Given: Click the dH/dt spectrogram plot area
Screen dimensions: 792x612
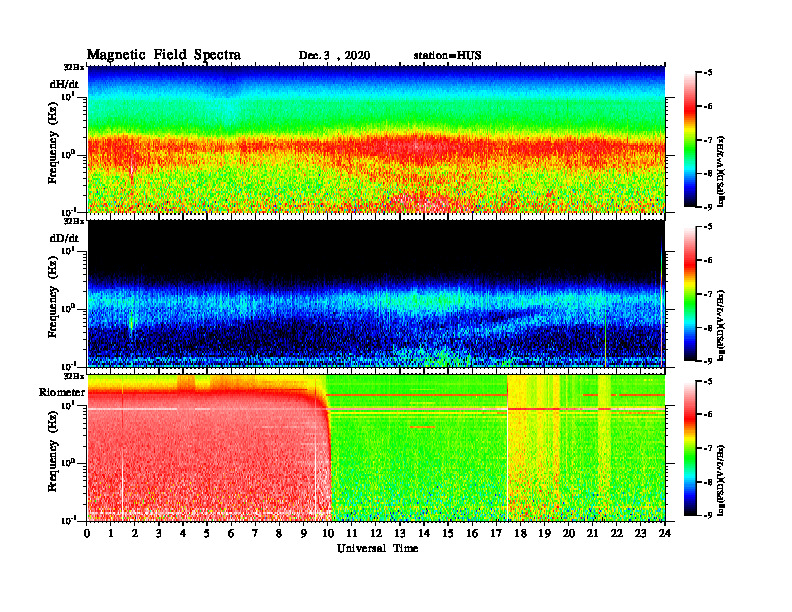Looking at the screenshot, I should point(376,139).
